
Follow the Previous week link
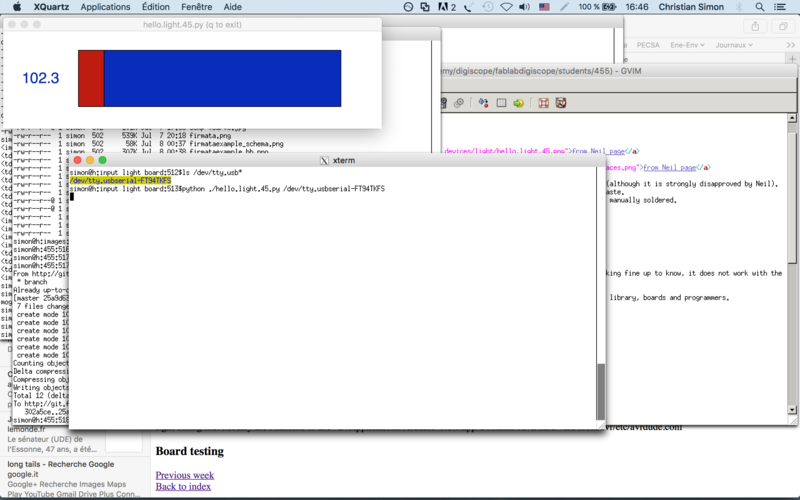[x=185, y=475]
